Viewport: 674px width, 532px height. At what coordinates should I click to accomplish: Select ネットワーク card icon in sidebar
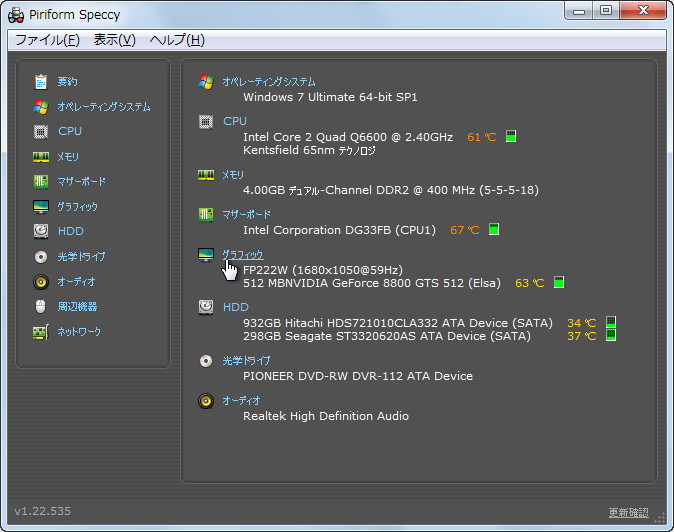pyautogui.click(x=41, y=332)
